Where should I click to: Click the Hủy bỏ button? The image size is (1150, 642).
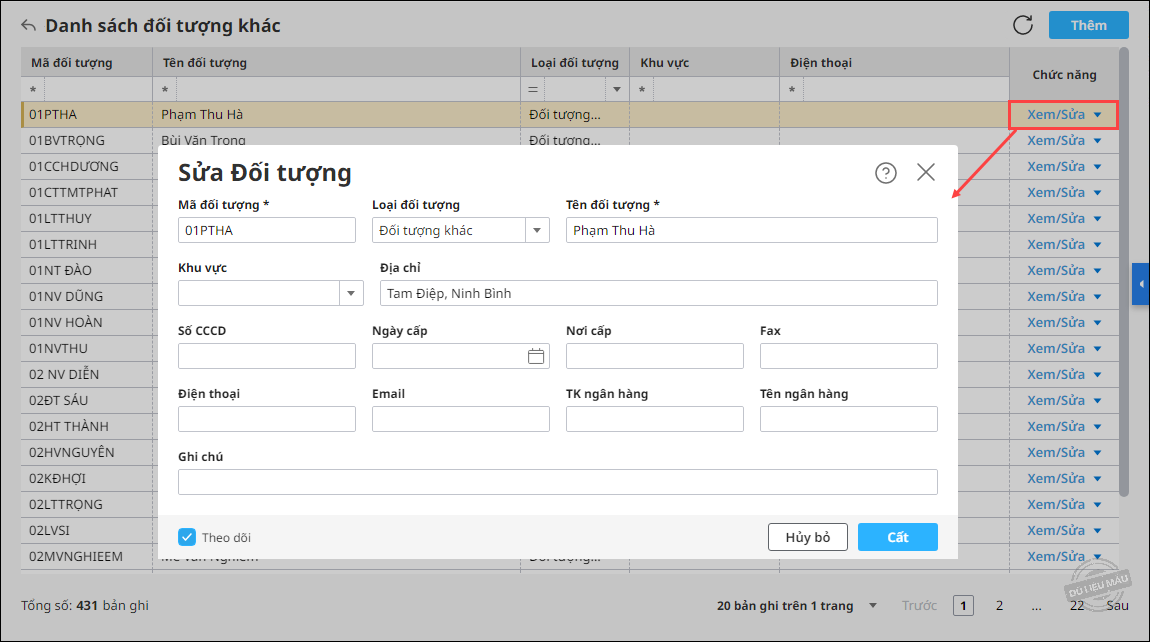[x=807, y=537]
